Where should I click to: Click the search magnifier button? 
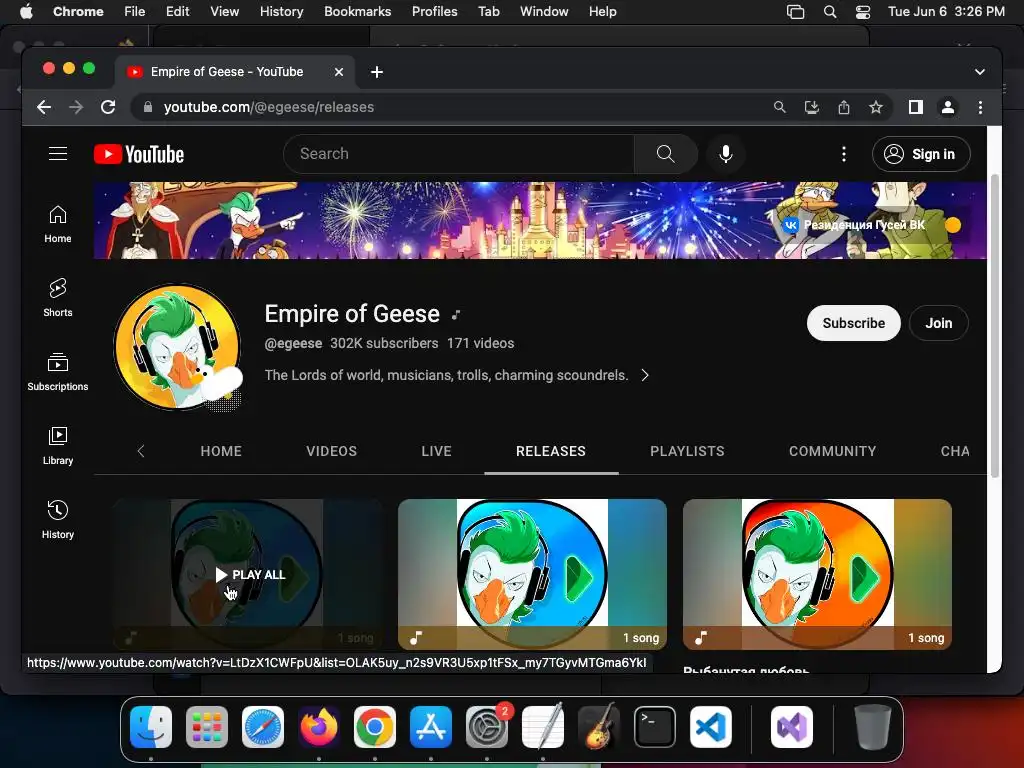pos(665,153)
